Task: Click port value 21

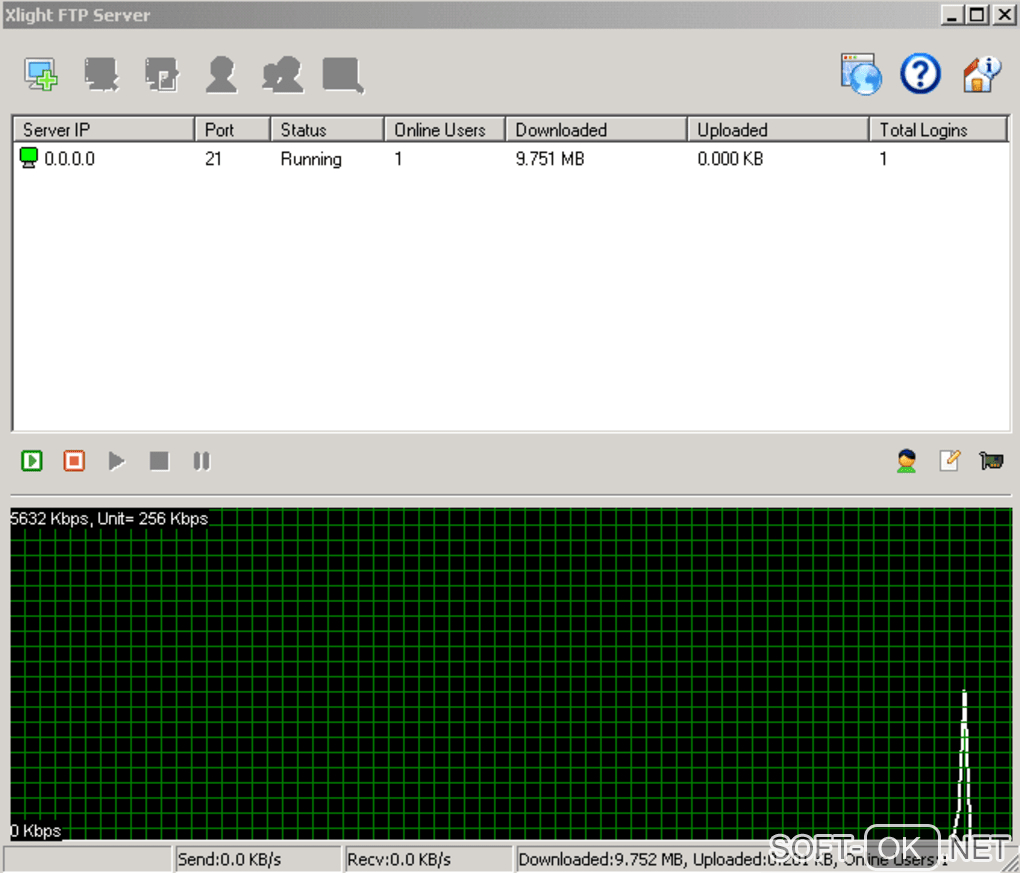Action: click(213, 159)
